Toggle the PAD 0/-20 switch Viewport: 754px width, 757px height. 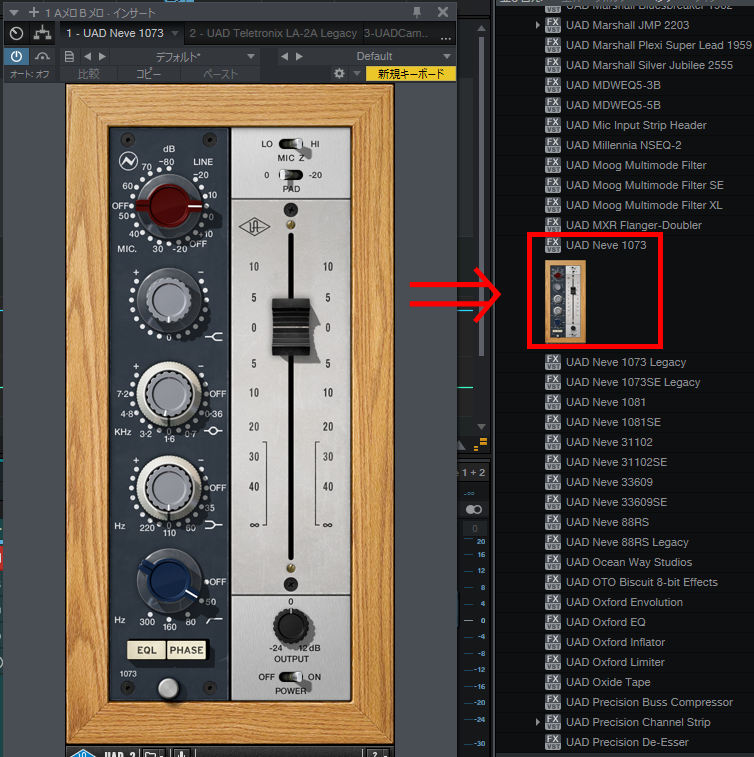290,175
